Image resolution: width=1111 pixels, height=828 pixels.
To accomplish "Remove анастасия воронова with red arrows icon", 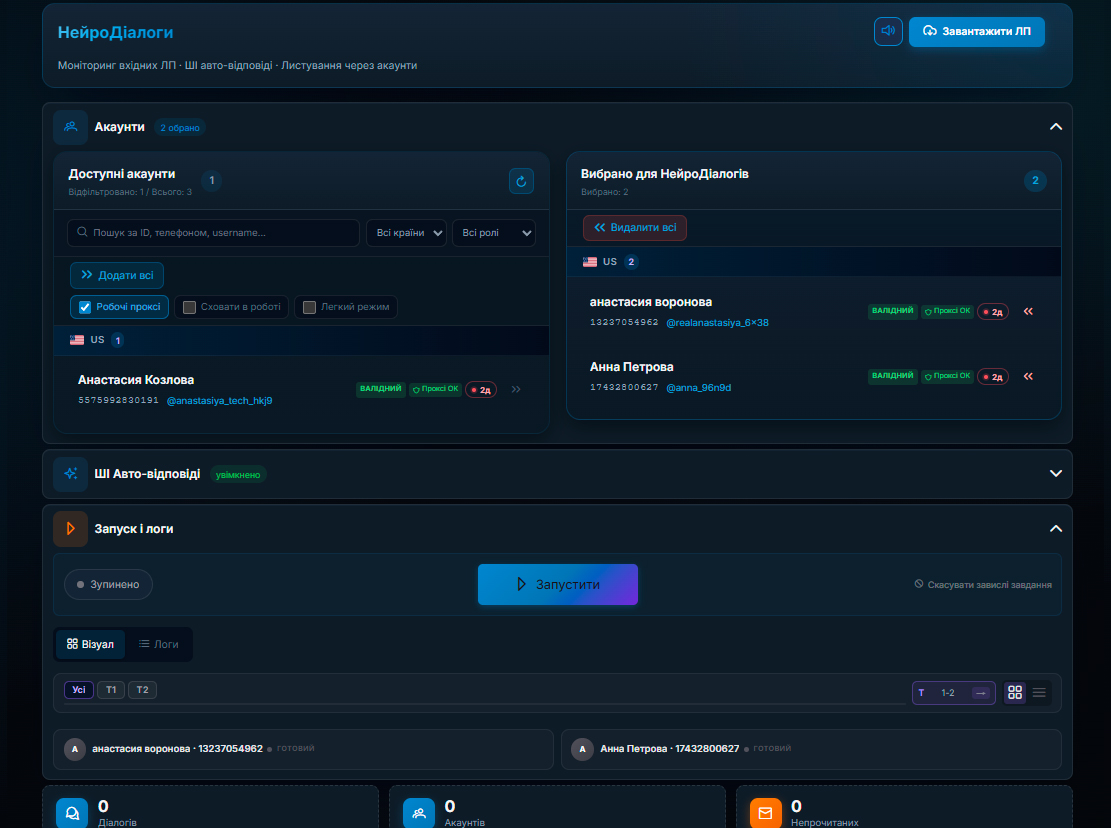I will [1028, 312].
